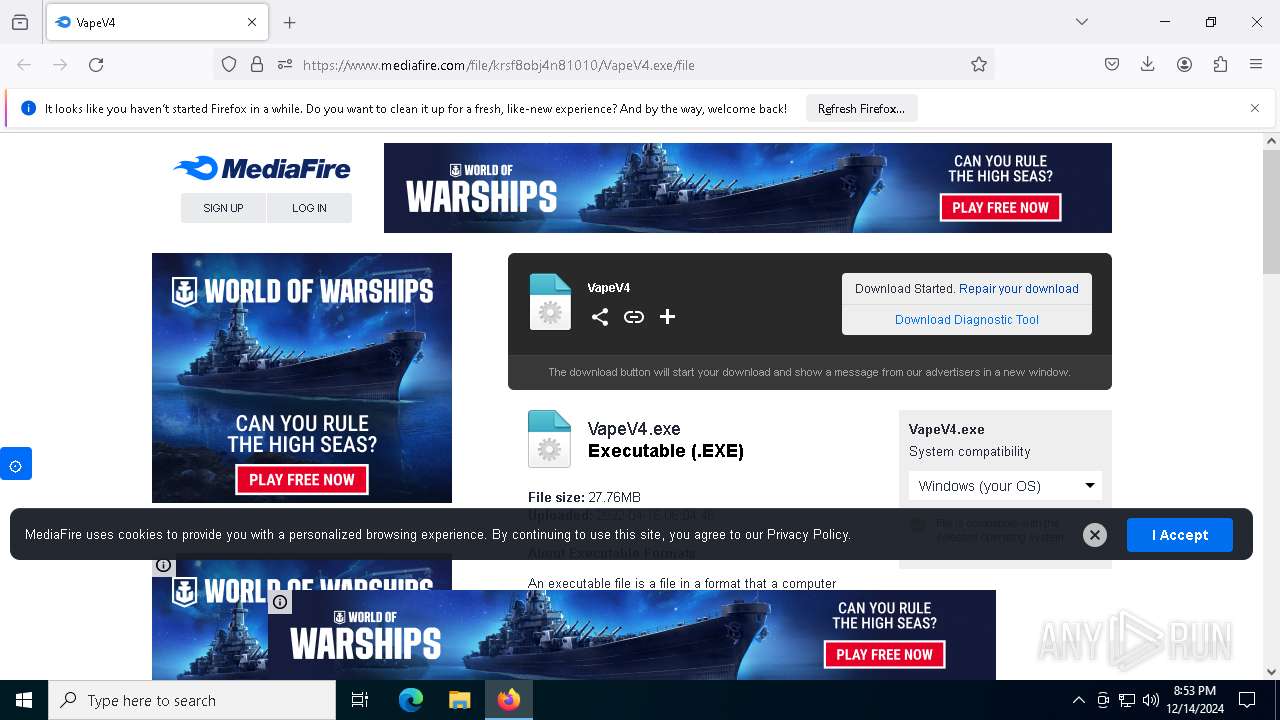
Task: Open the Firefox tab list icon
Action: point(20,22)
